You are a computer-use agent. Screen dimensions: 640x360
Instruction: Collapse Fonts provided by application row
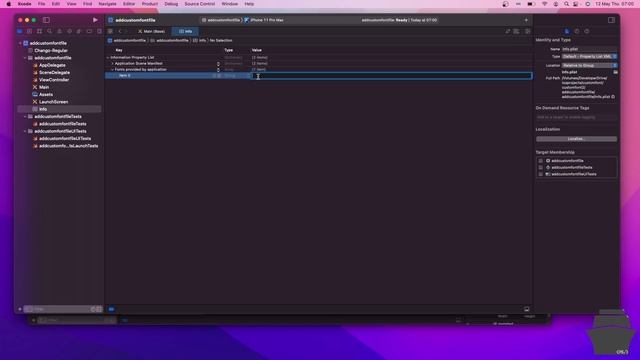113,69
